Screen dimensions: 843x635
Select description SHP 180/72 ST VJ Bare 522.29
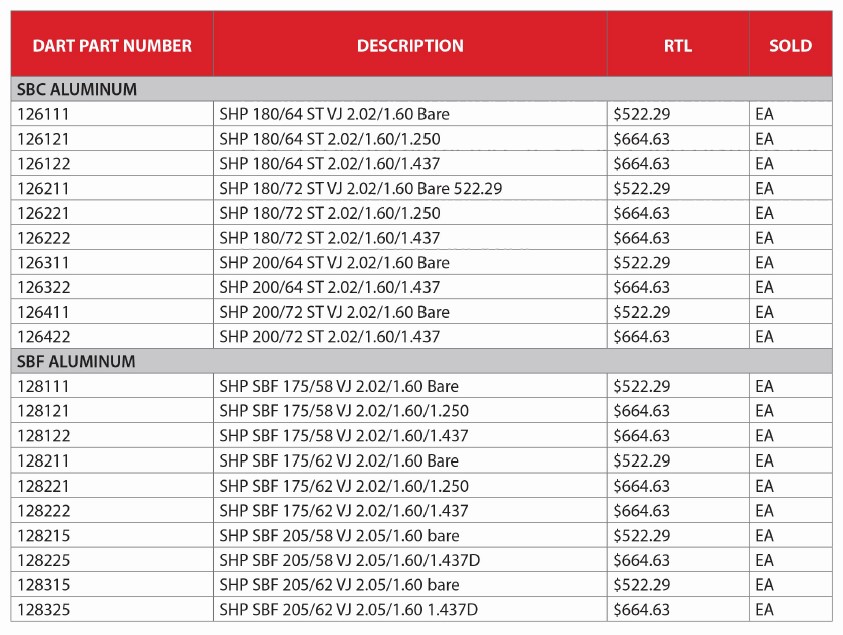pos(360,188)
